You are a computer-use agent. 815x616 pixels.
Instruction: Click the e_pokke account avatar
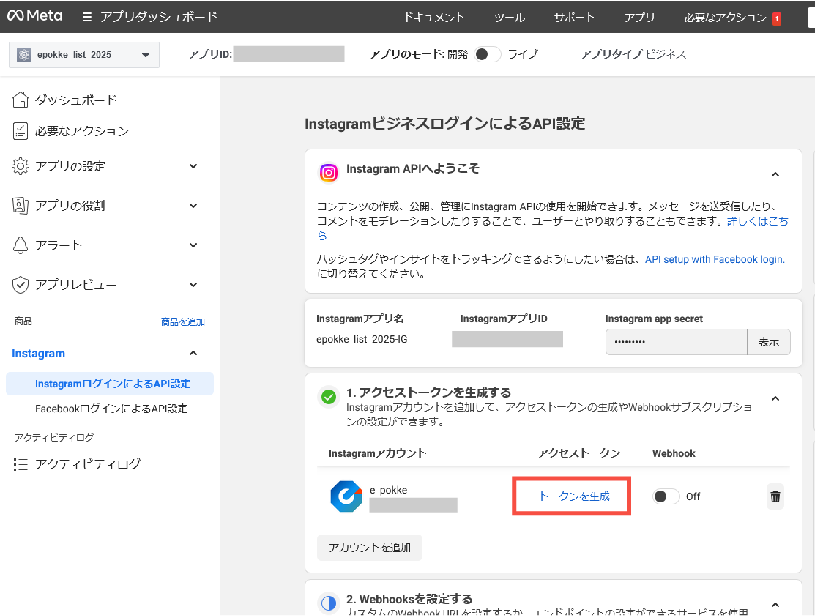click(x=346, y=496)
